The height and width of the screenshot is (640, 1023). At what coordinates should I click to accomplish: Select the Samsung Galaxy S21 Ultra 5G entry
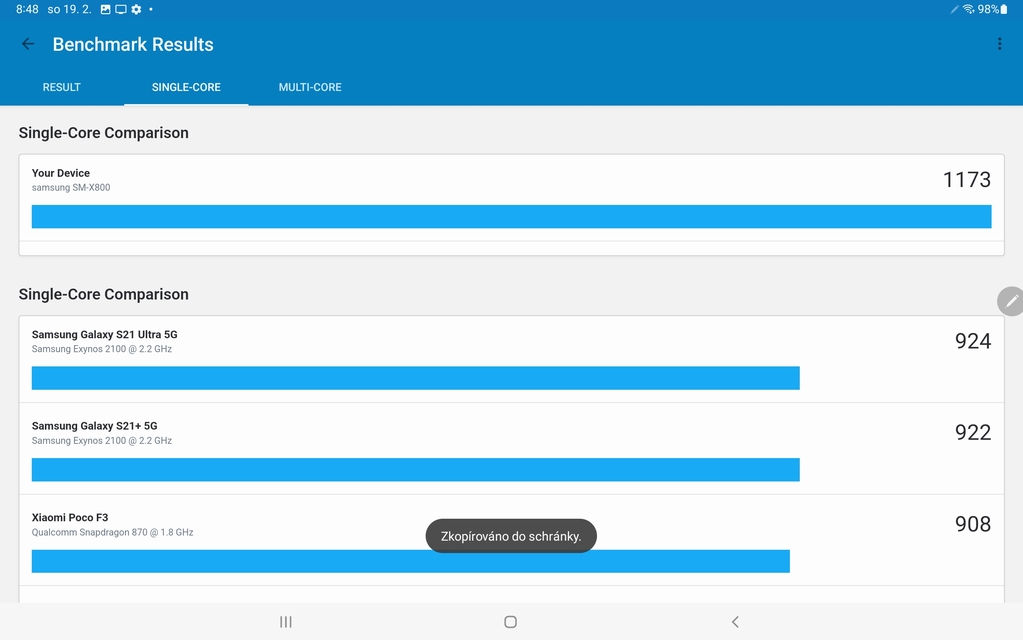104,335
